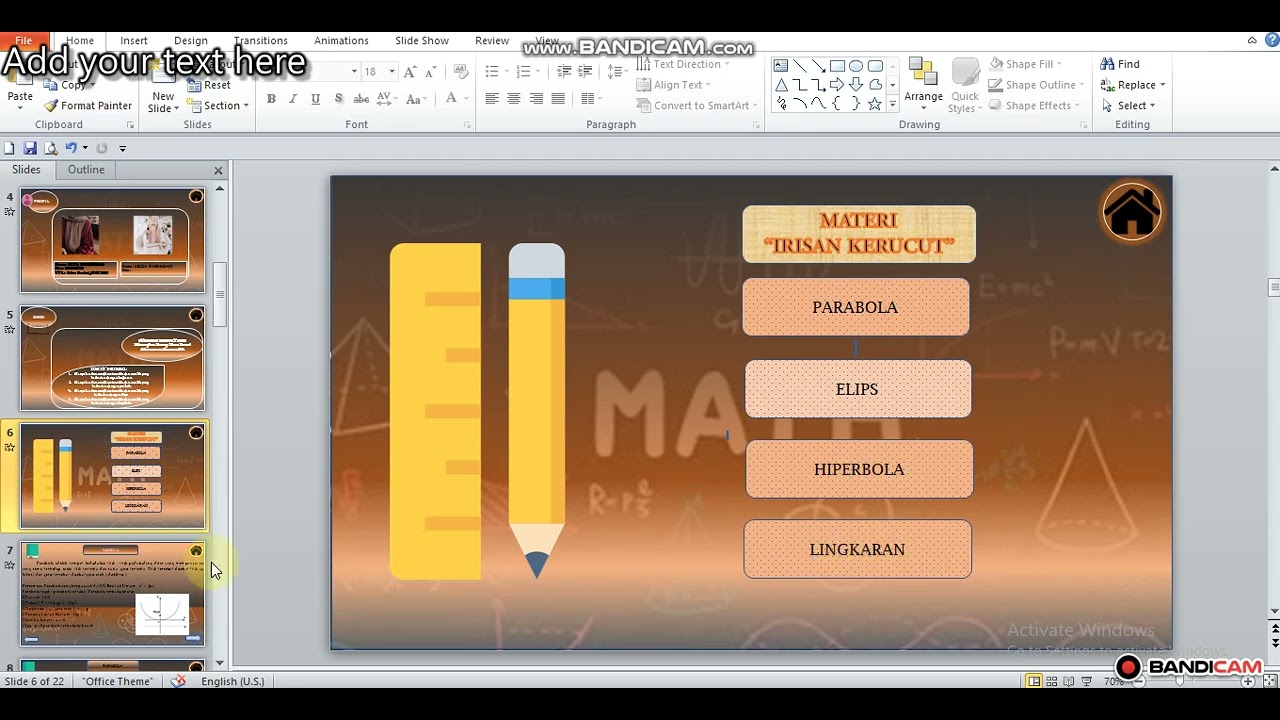Select the Right Arrow block shape

[x=838, y=85]
